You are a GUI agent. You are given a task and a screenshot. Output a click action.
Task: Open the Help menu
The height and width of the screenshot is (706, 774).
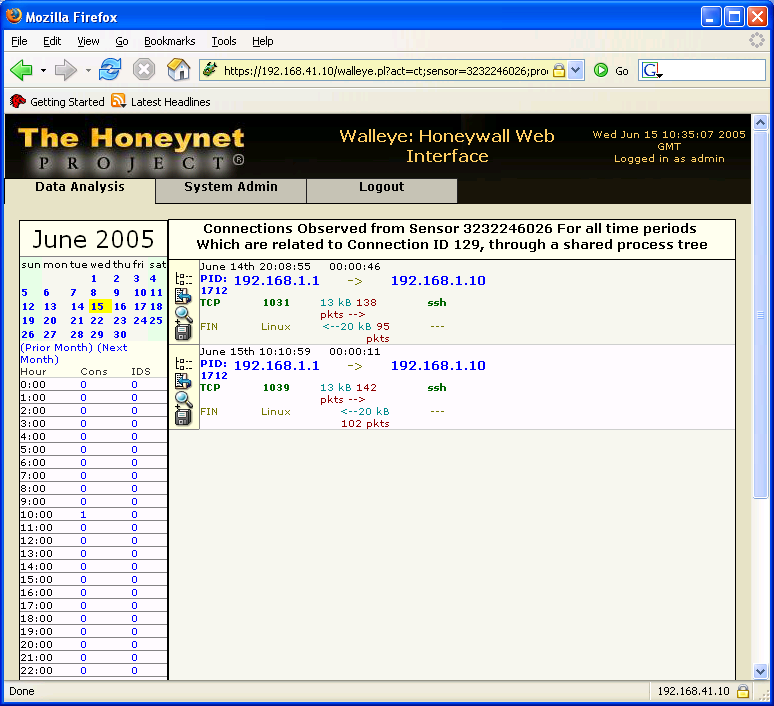coord(263,41)
